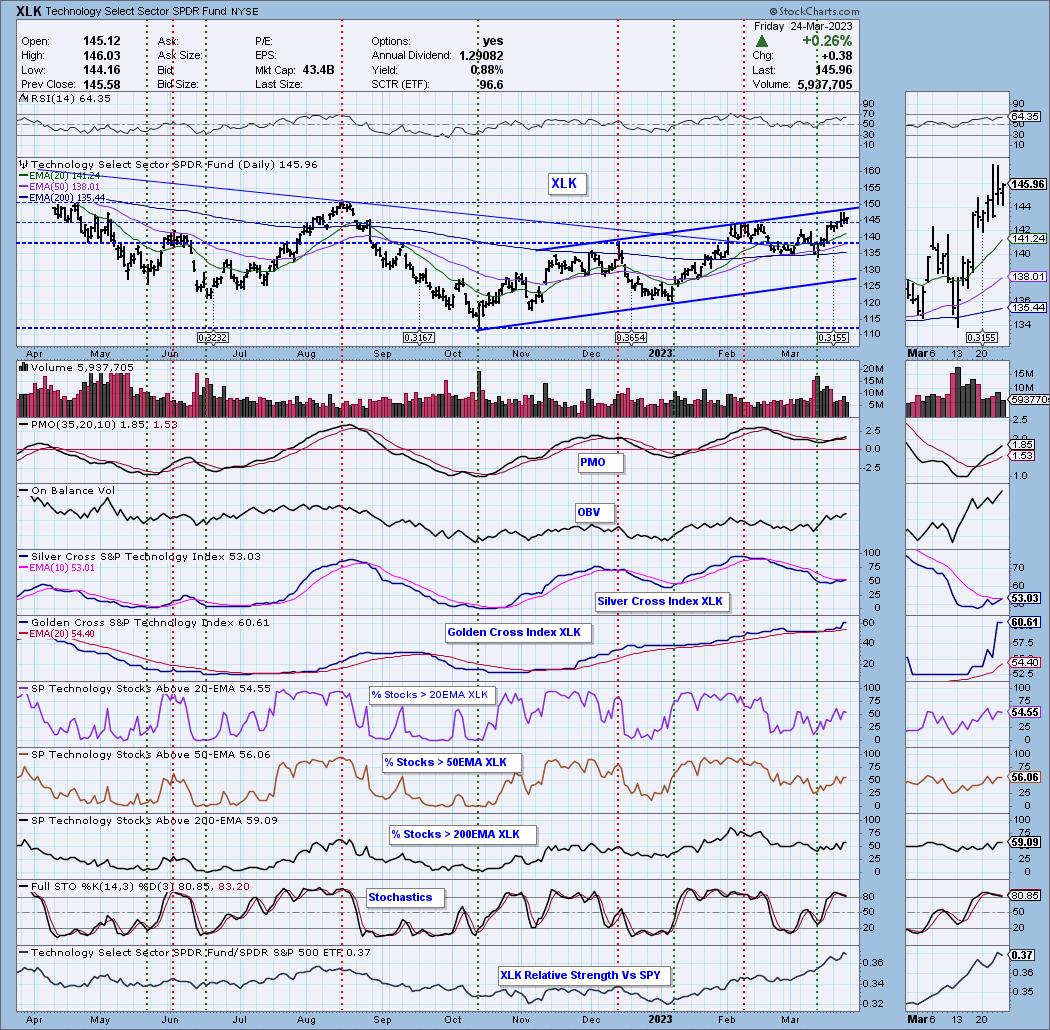Click the Stocks Above 20-EMA 54.55 legend
This screenshot has height=1030, width=1050.
point(151,688)
